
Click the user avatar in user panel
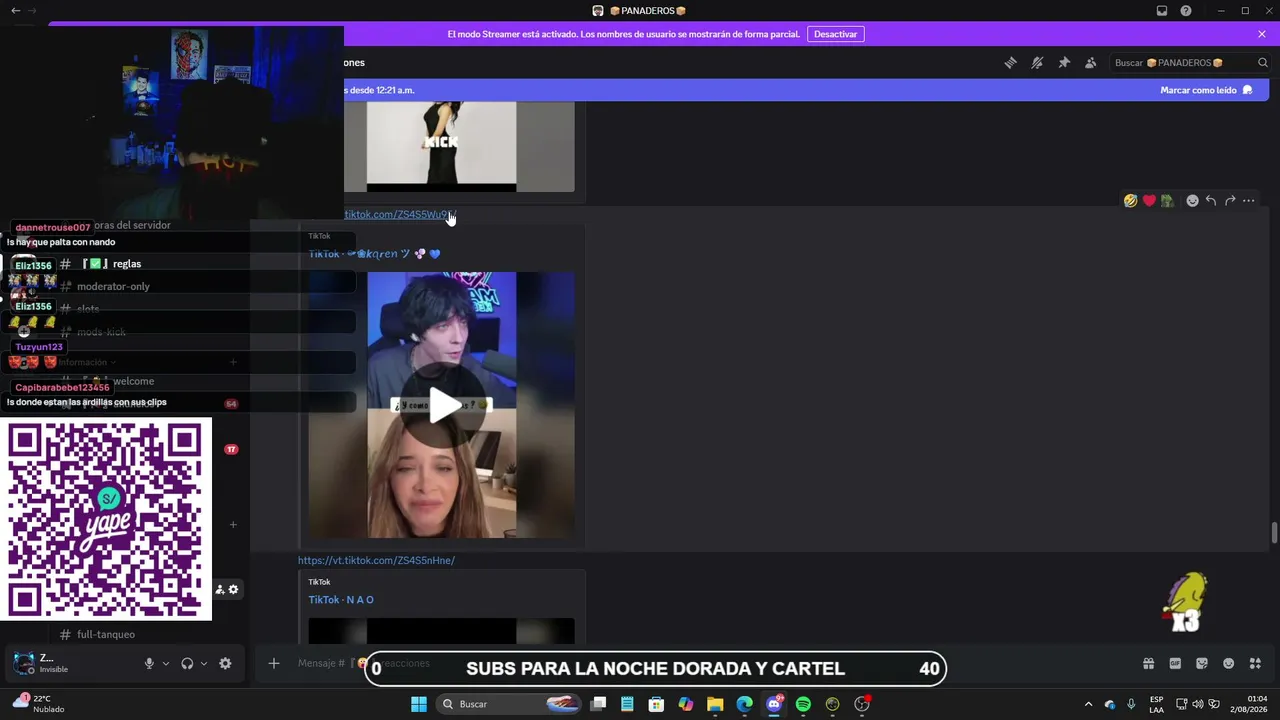click(x=23, y=663)
